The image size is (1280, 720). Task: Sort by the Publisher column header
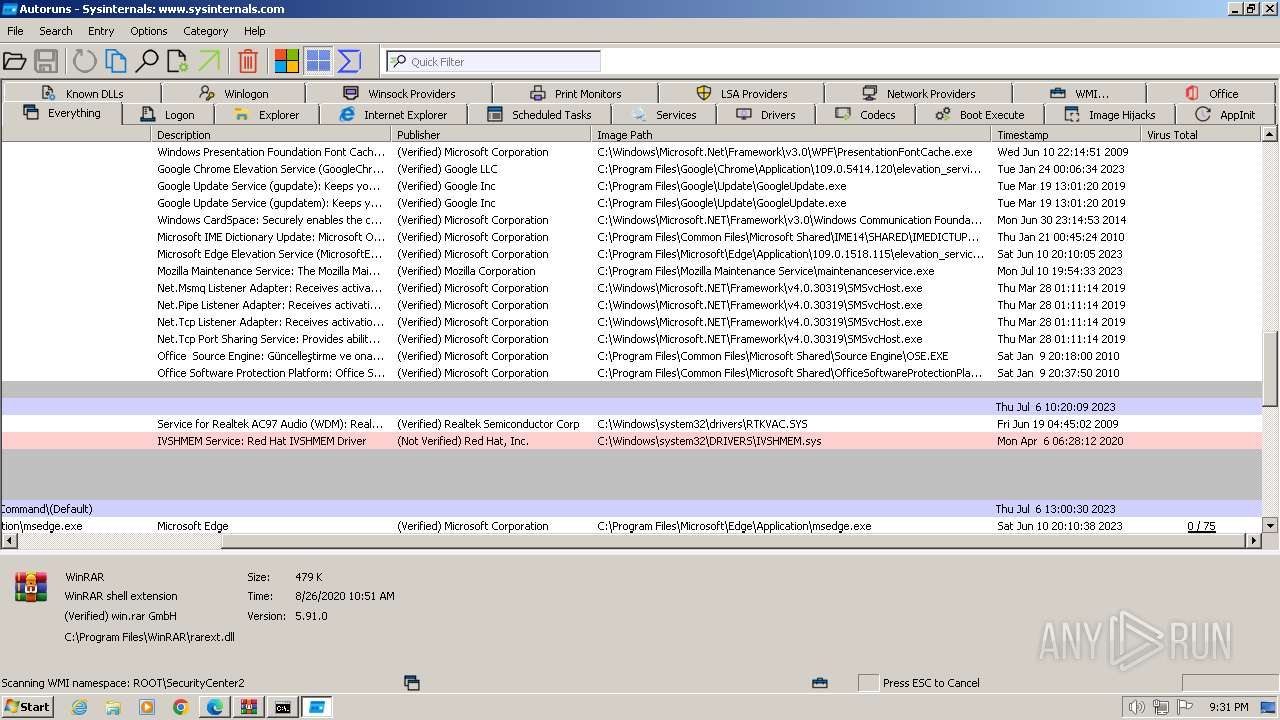click(491, 134)
